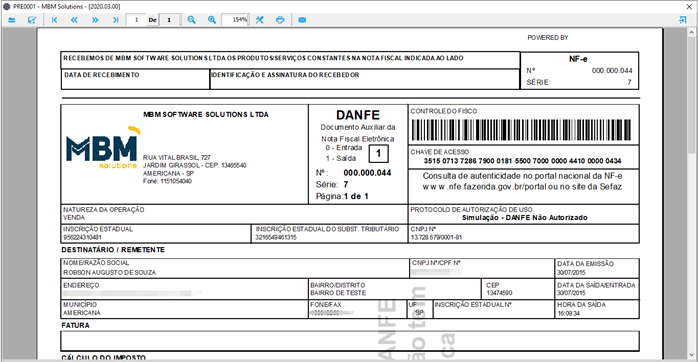
Task: Click the scrollbar down arrow
Action: tap(691, 355)
